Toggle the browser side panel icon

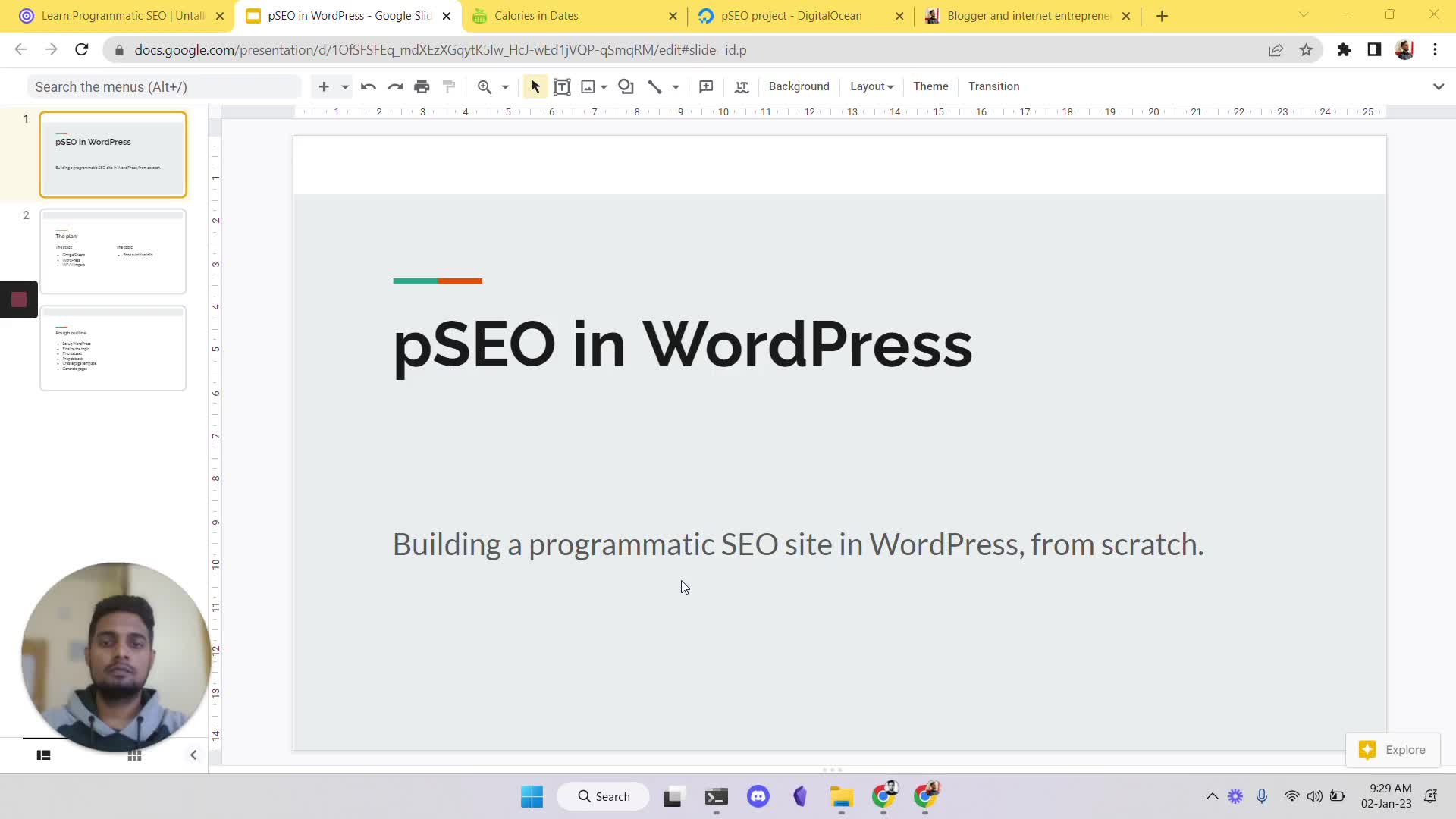(x=1374, y=49)
